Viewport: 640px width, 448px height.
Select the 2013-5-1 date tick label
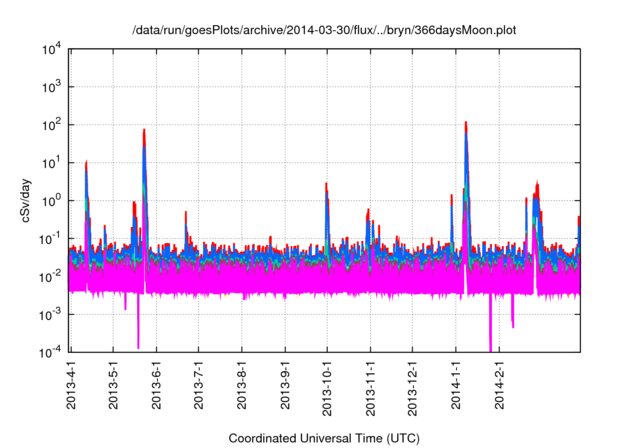(113, 389)
